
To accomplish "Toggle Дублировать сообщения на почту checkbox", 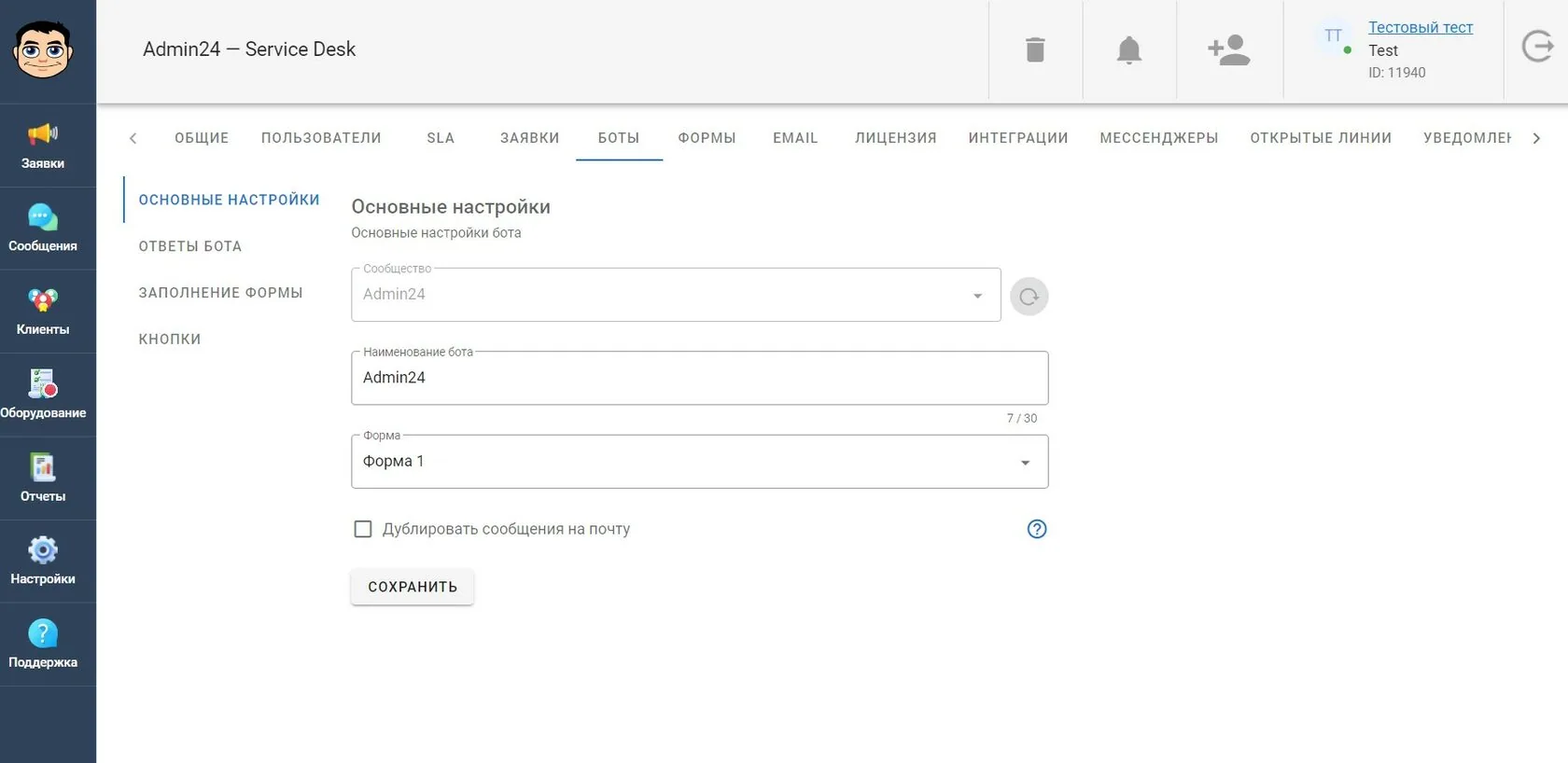I will click(363, 529).
